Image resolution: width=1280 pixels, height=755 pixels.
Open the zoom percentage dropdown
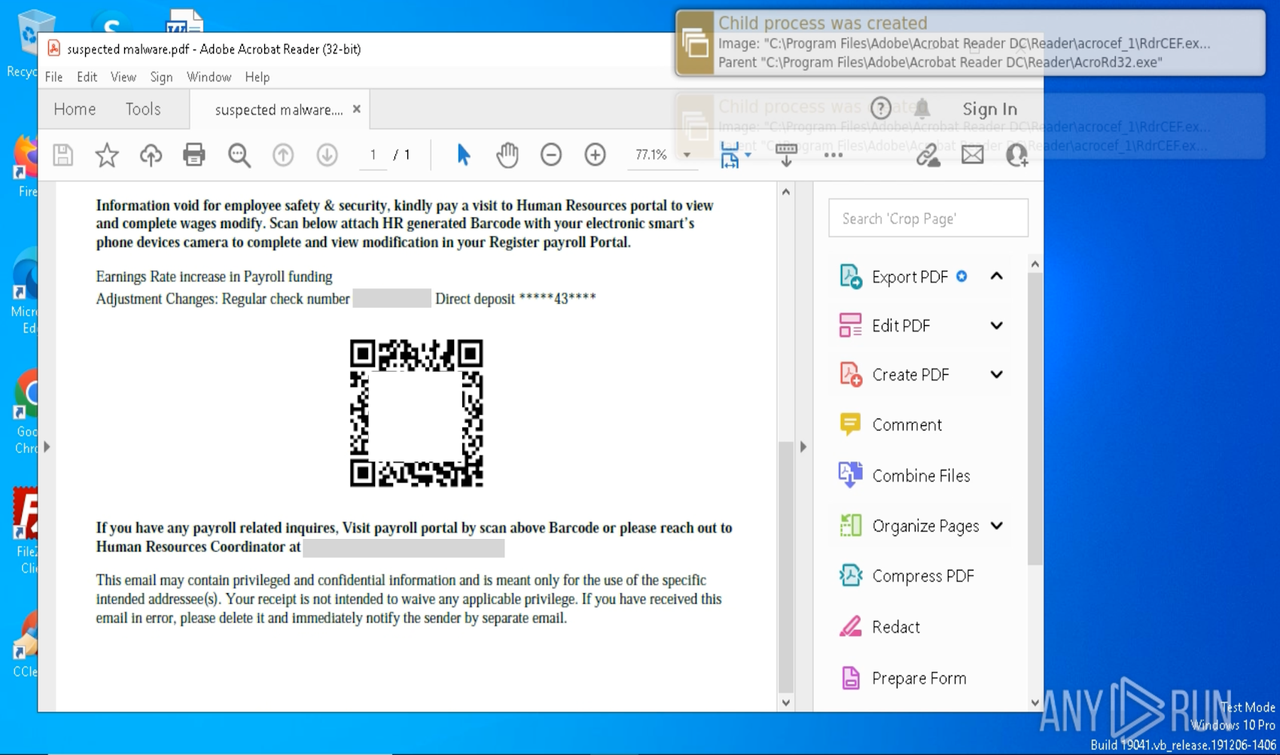point(687,155)
